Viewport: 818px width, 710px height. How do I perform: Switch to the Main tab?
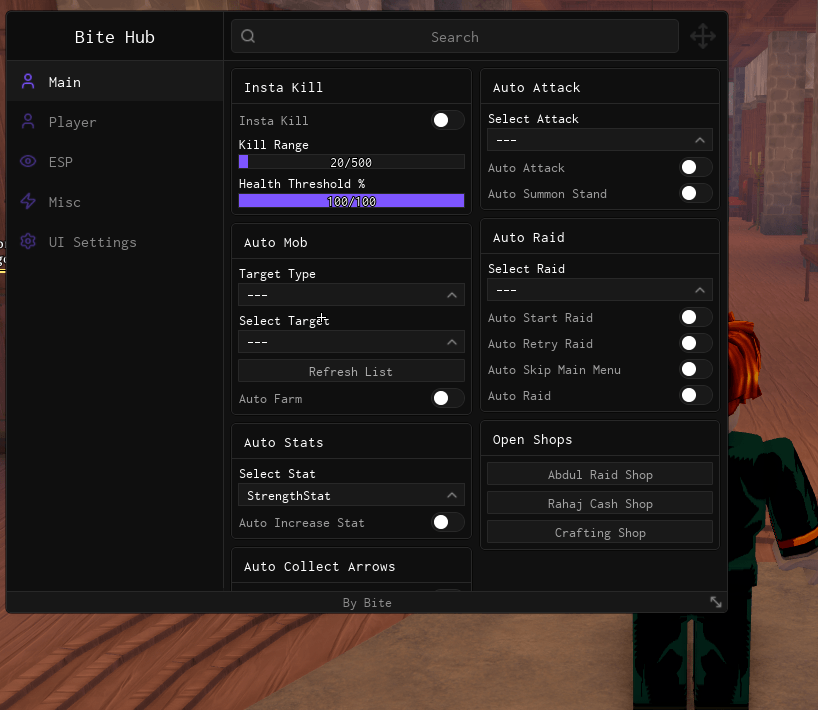click(x=115, y=81)
